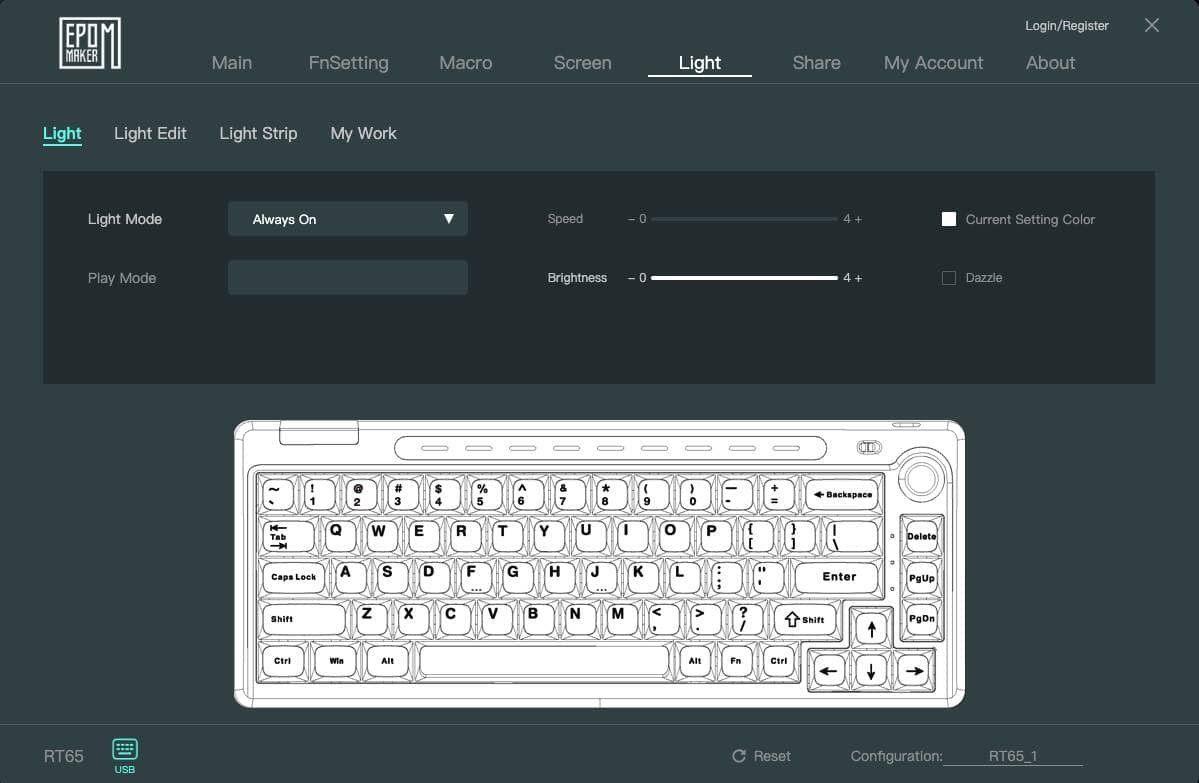Open the Play Mode dropdown field
This screenshot has height=783, width=1199.
point(347,278)
